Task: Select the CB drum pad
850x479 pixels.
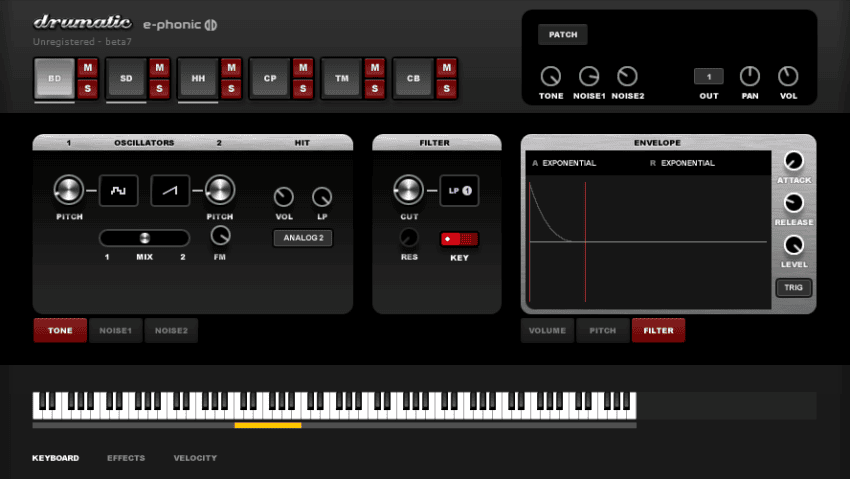Action: click(413, 78)
